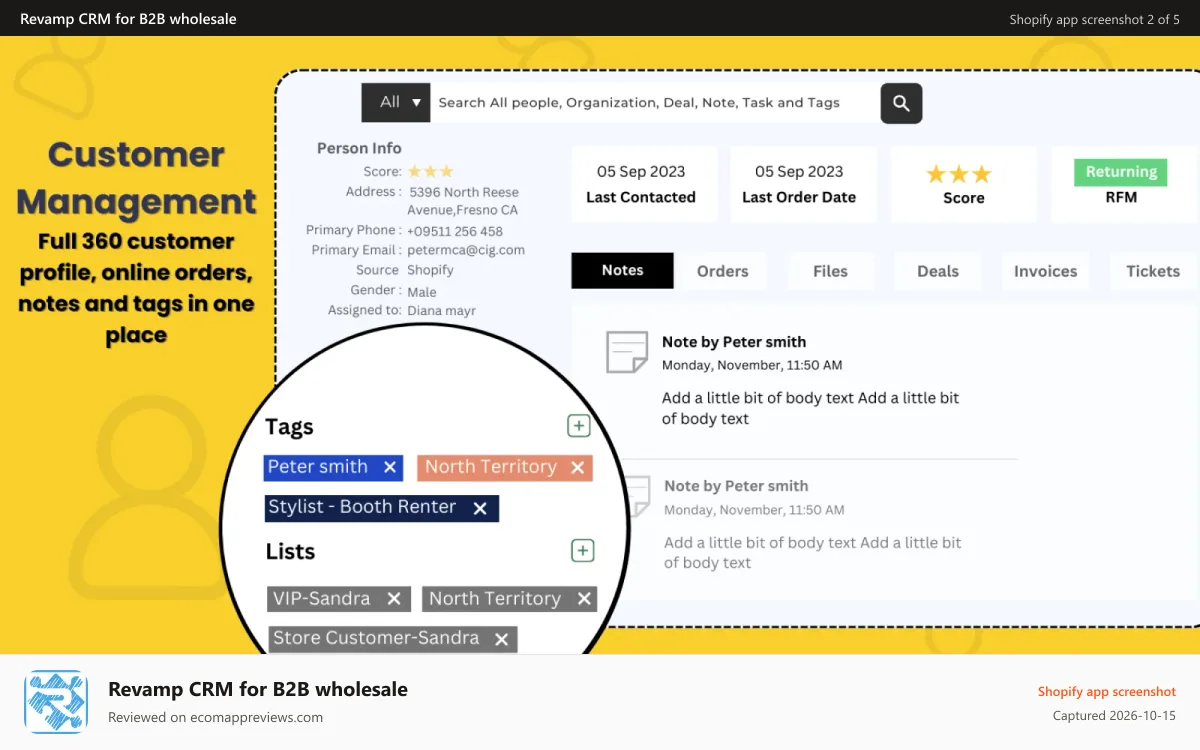Click the Store Customer-Sandra list label
Image resolution: width=1200 pixels, height=750 pixels.
376,638
